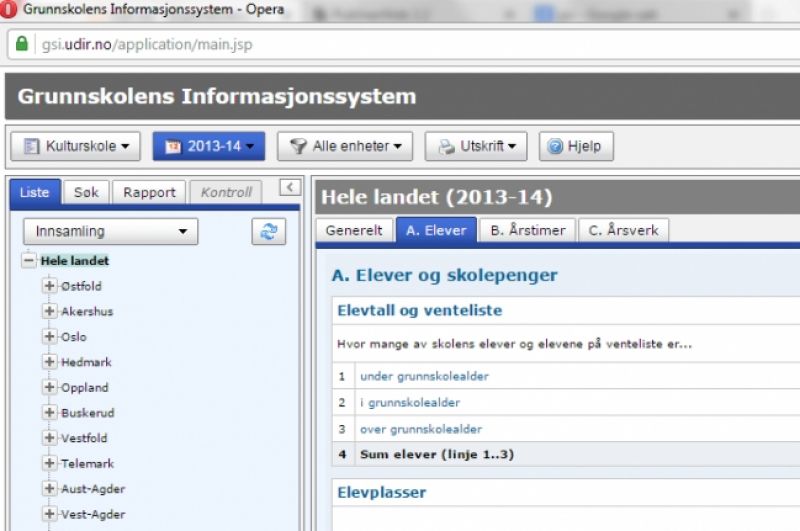Expand the Oslo county node
The width and height of the screenshot is (800, 531).
coord(49,337)
